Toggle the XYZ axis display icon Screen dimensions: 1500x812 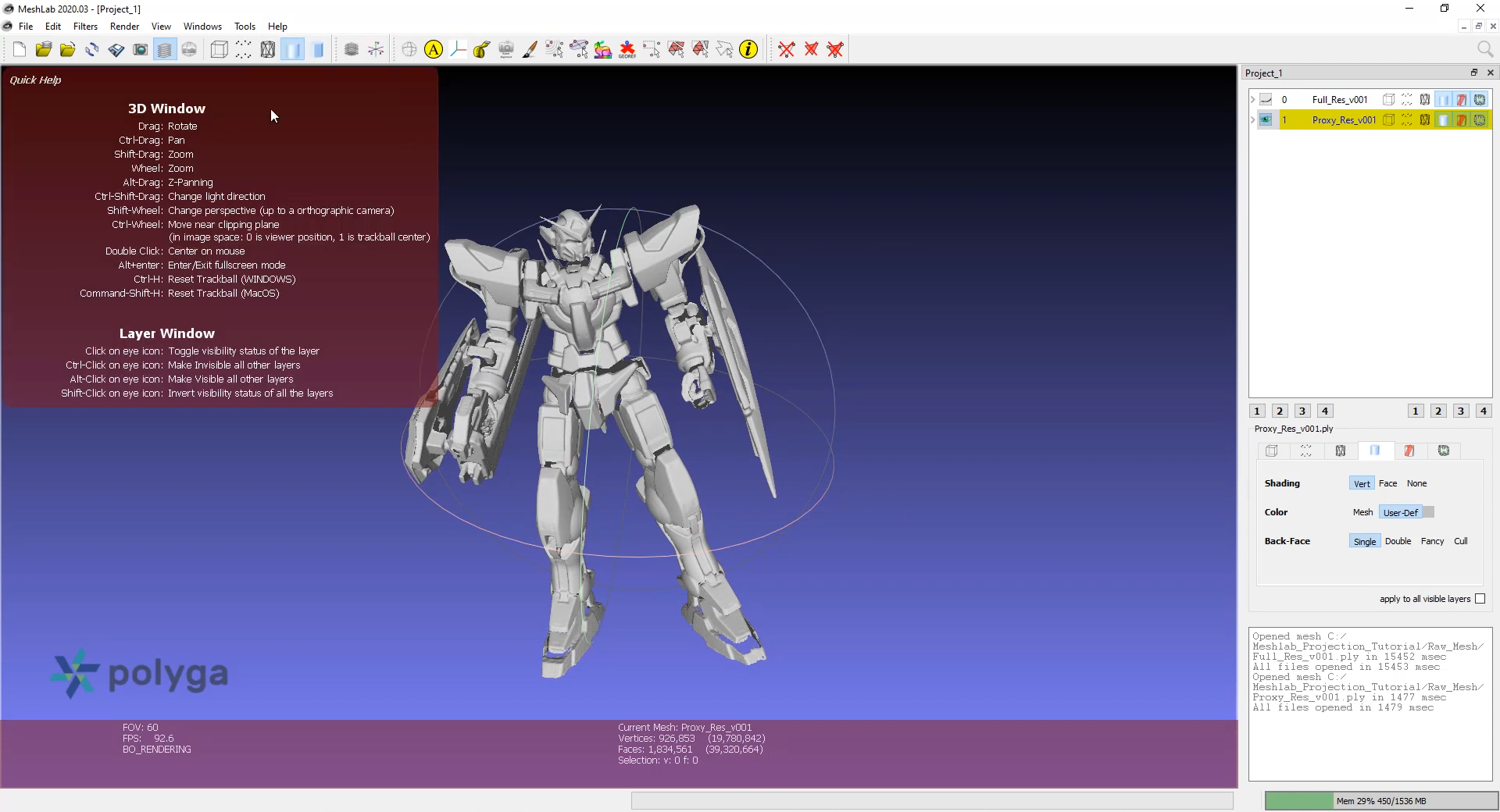pyautogui.click(x=376, y=50)
